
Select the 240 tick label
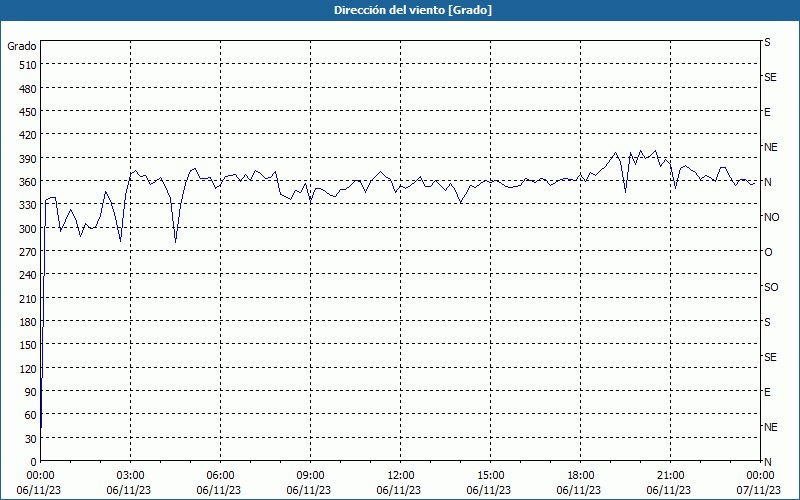coord(28,275)
